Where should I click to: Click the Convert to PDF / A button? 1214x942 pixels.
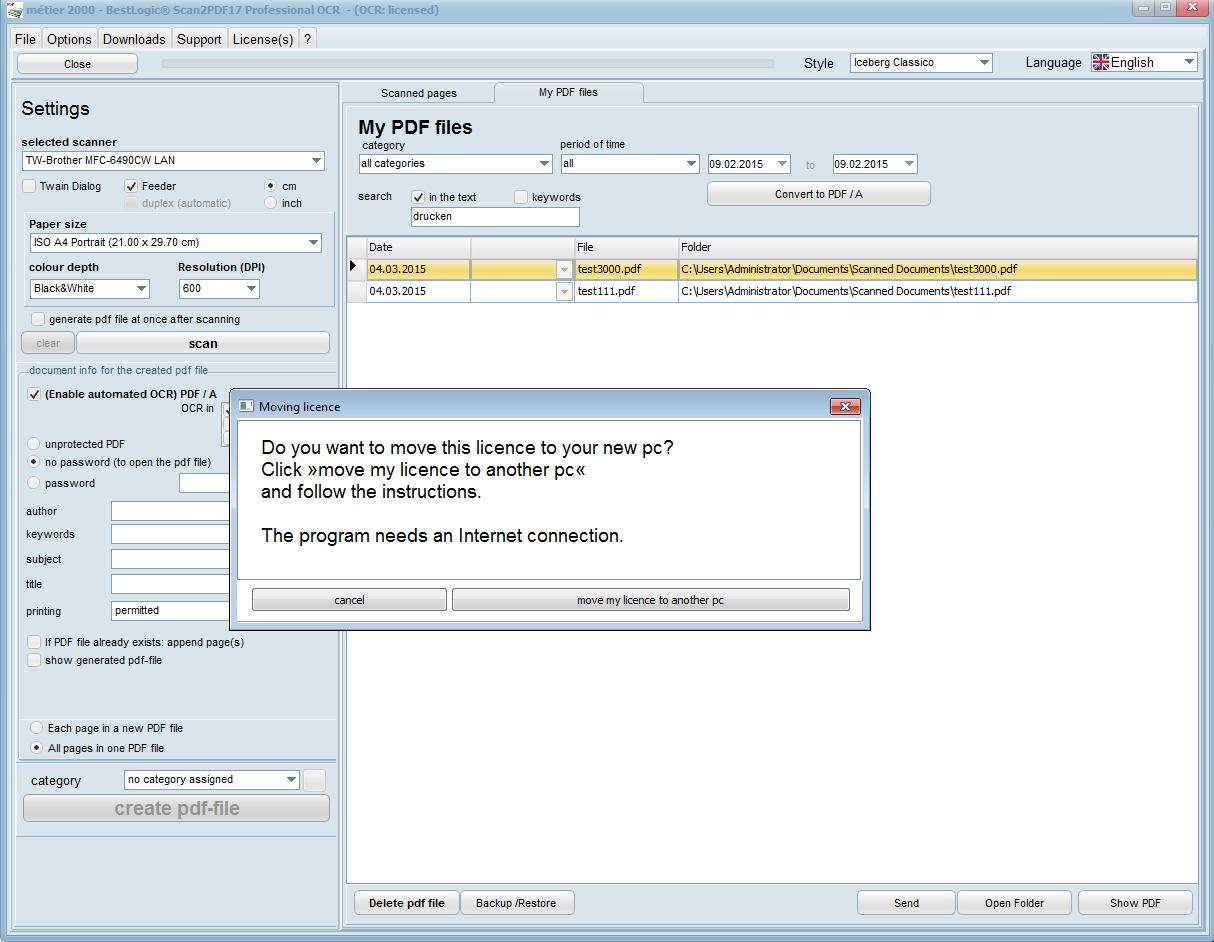tap(818, 194)
